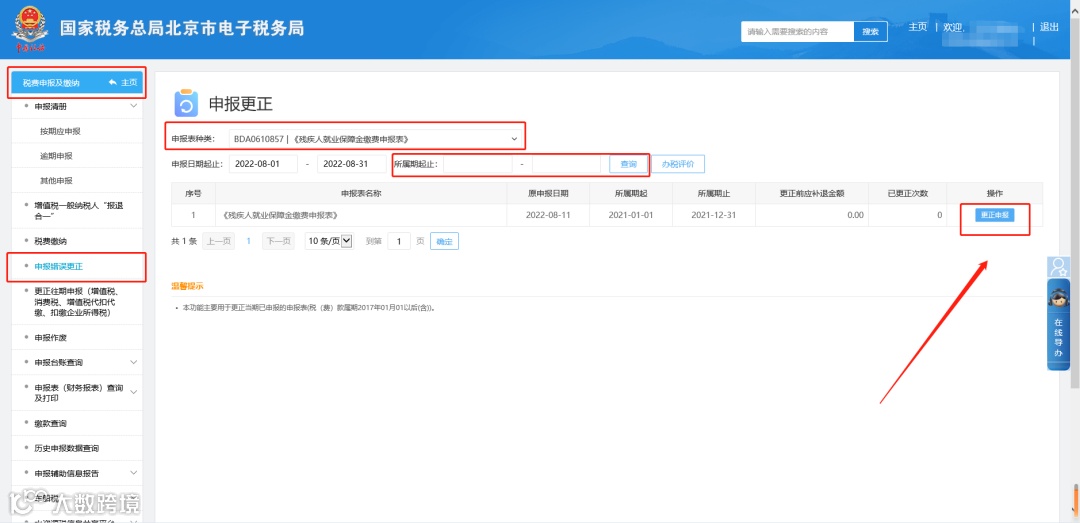The width and height of the screenshot is (1080, 523).
Task: Expand the 申报表（财务报表）查询及打印 section
Action: 134,393
